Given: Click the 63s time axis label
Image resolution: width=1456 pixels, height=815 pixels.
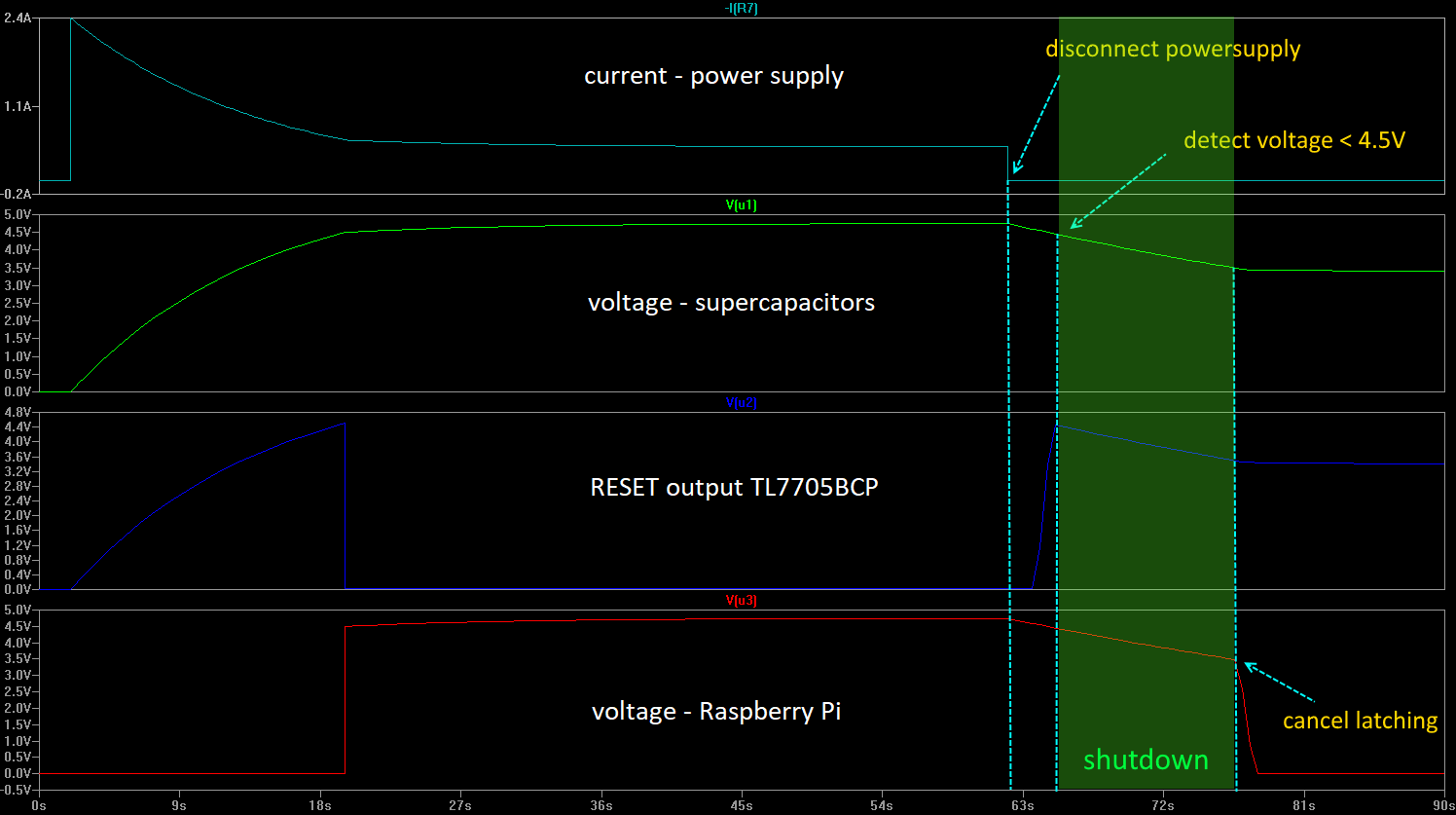Looking at the screenshot, I should click(x=1023, y=805).
